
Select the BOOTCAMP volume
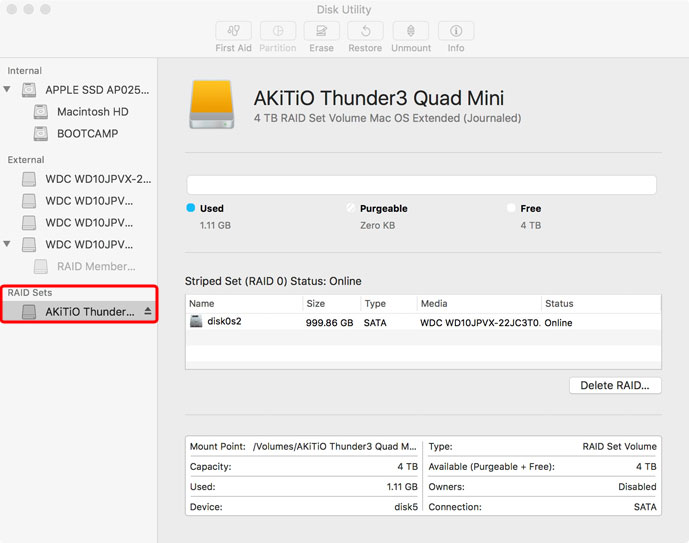87,134
